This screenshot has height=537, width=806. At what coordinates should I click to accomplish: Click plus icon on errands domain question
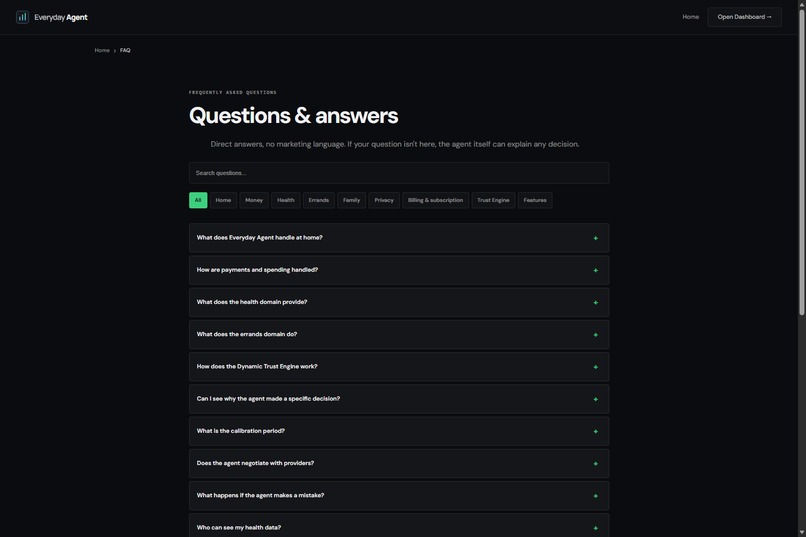[596, 335]
